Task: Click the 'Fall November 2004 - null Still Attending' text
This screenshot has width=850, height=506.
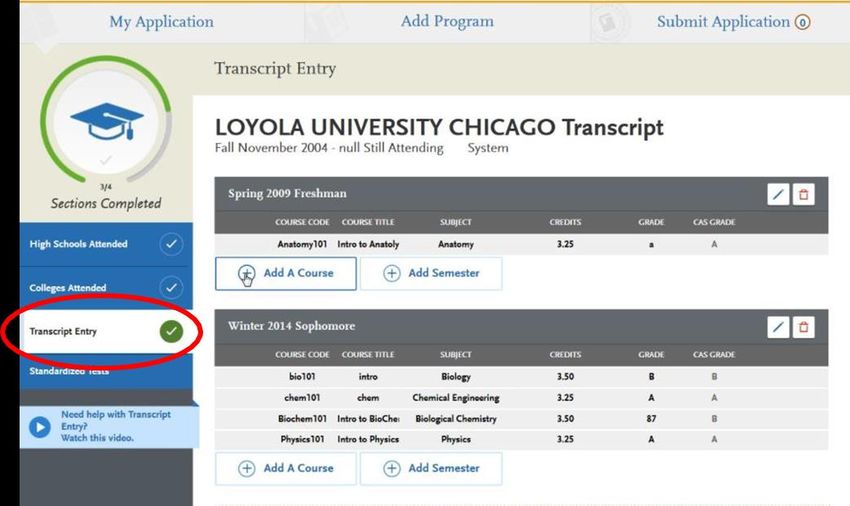Action: tap(329, 148)
